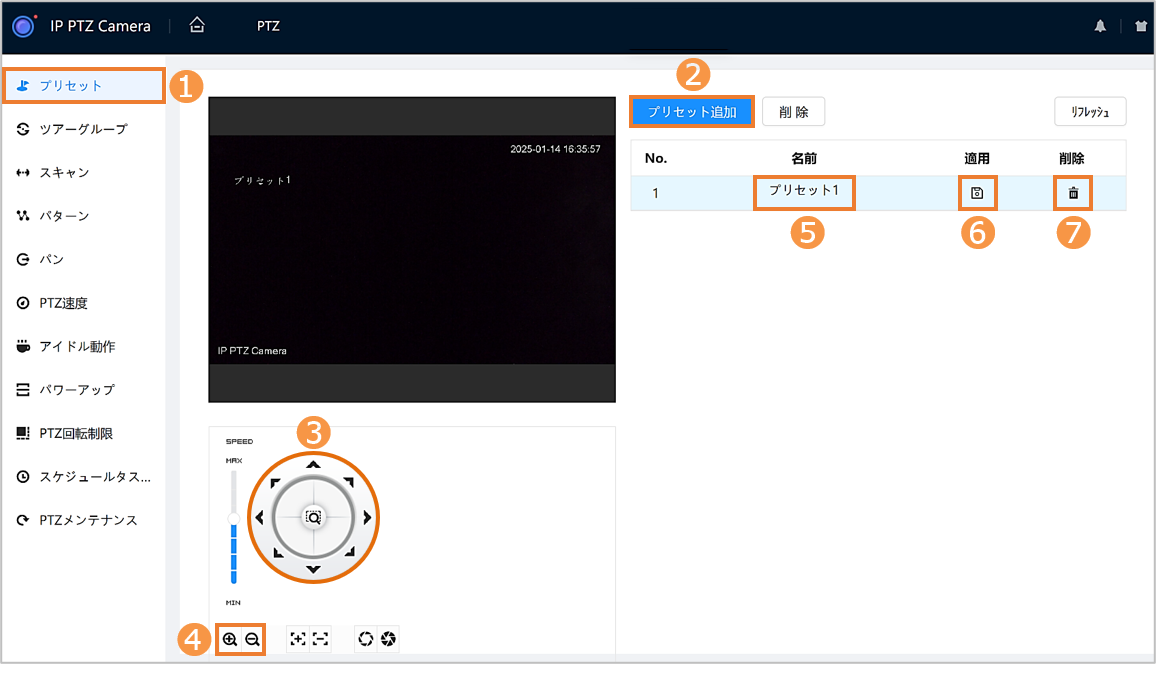Click the zoom out magnifier icon
1156x689 pixels.
click(252, 639)
